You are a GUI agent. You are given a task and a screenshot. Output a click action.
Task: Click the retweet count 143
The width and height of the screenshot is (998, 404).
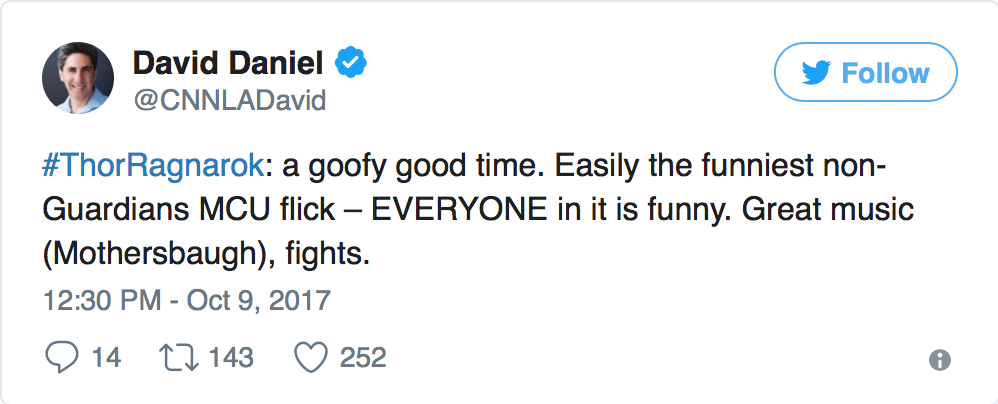click(x=231, y=357)
